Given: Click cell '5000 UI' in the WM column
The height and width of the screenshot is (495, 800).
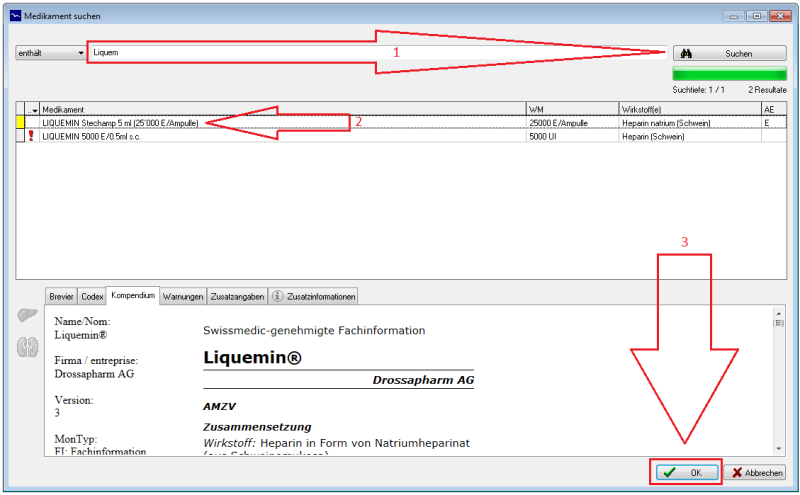Looking at the screenshot, I should point(572,136).
